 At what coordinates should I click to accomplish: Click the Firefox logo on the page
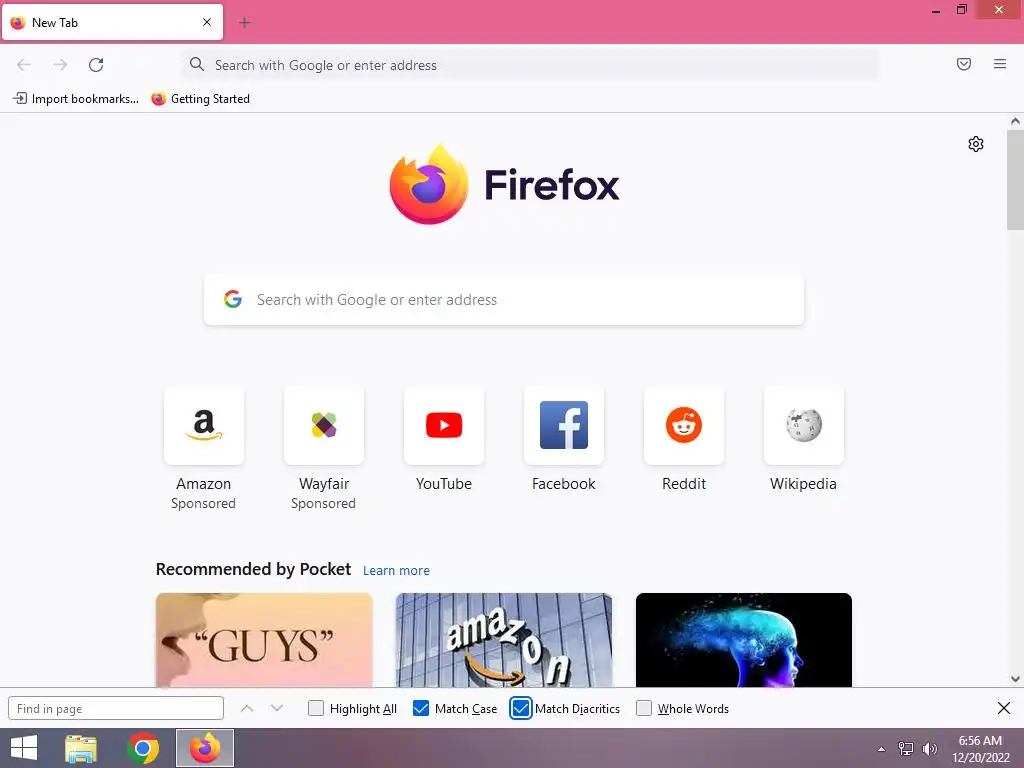click(x=429, y=185)
